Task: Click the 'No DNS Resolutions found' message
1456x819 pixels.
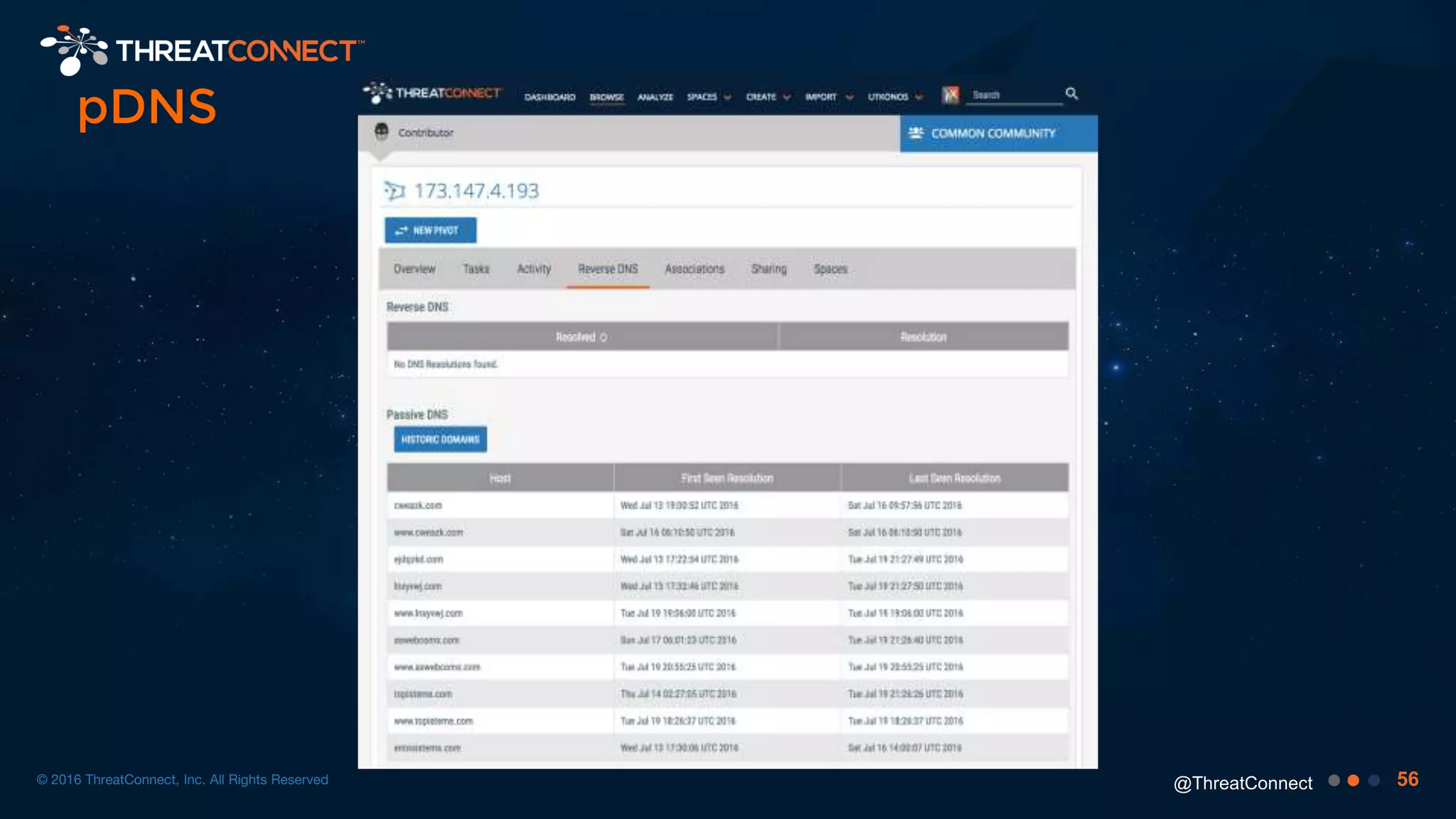Action: coord(446,364)
